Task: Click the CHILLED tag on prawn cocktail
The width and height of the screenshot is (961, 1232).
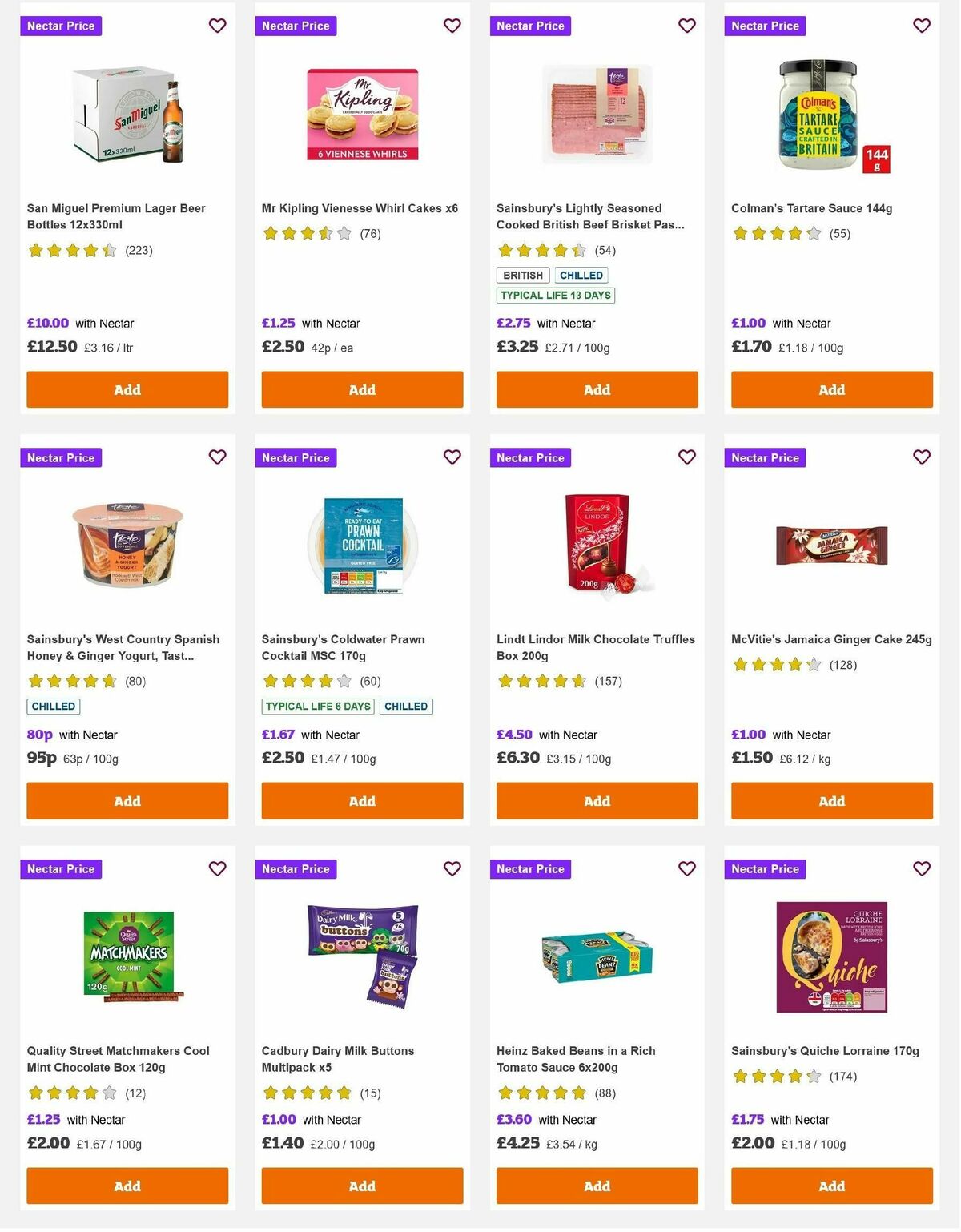Action: (406, 707)
